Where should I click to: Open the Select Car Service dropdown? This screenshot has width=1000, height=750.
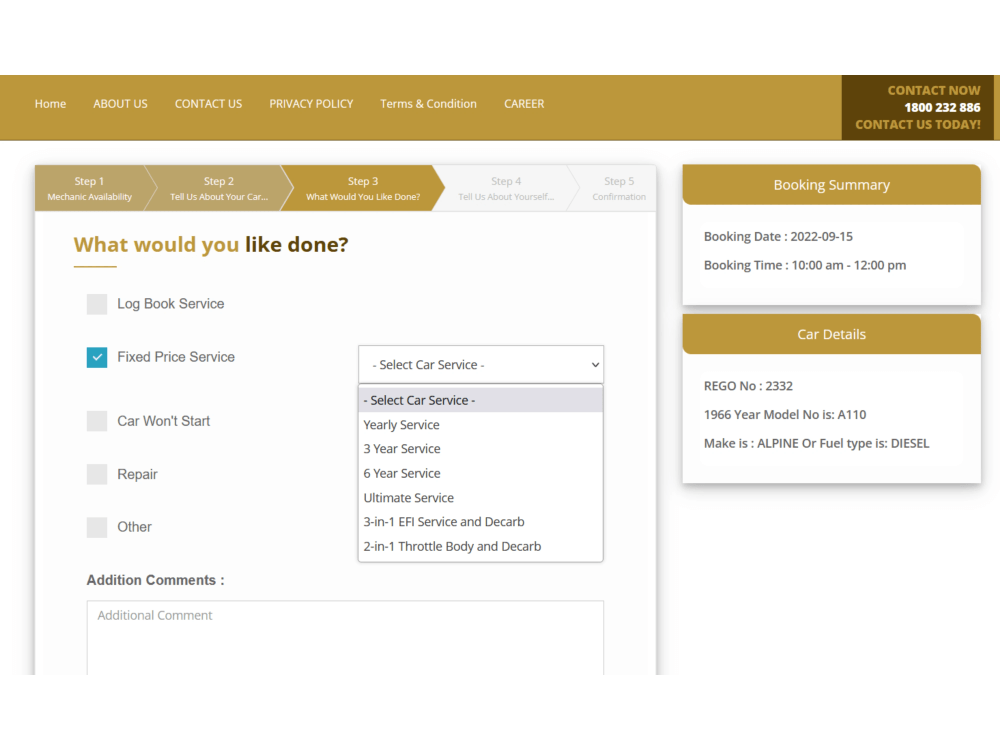(481, 365)
